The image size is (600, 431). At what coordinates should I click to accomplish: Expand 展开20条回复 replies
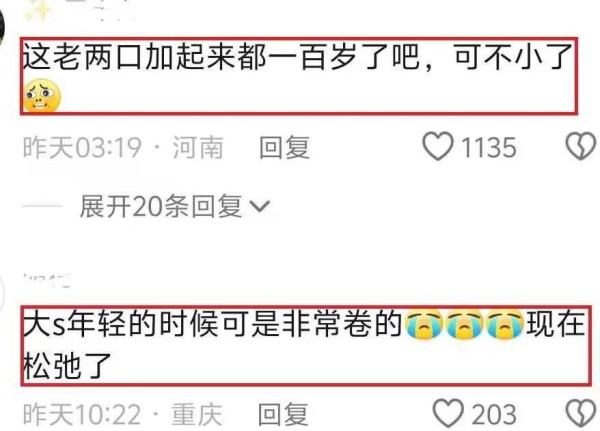pos(161,206)
